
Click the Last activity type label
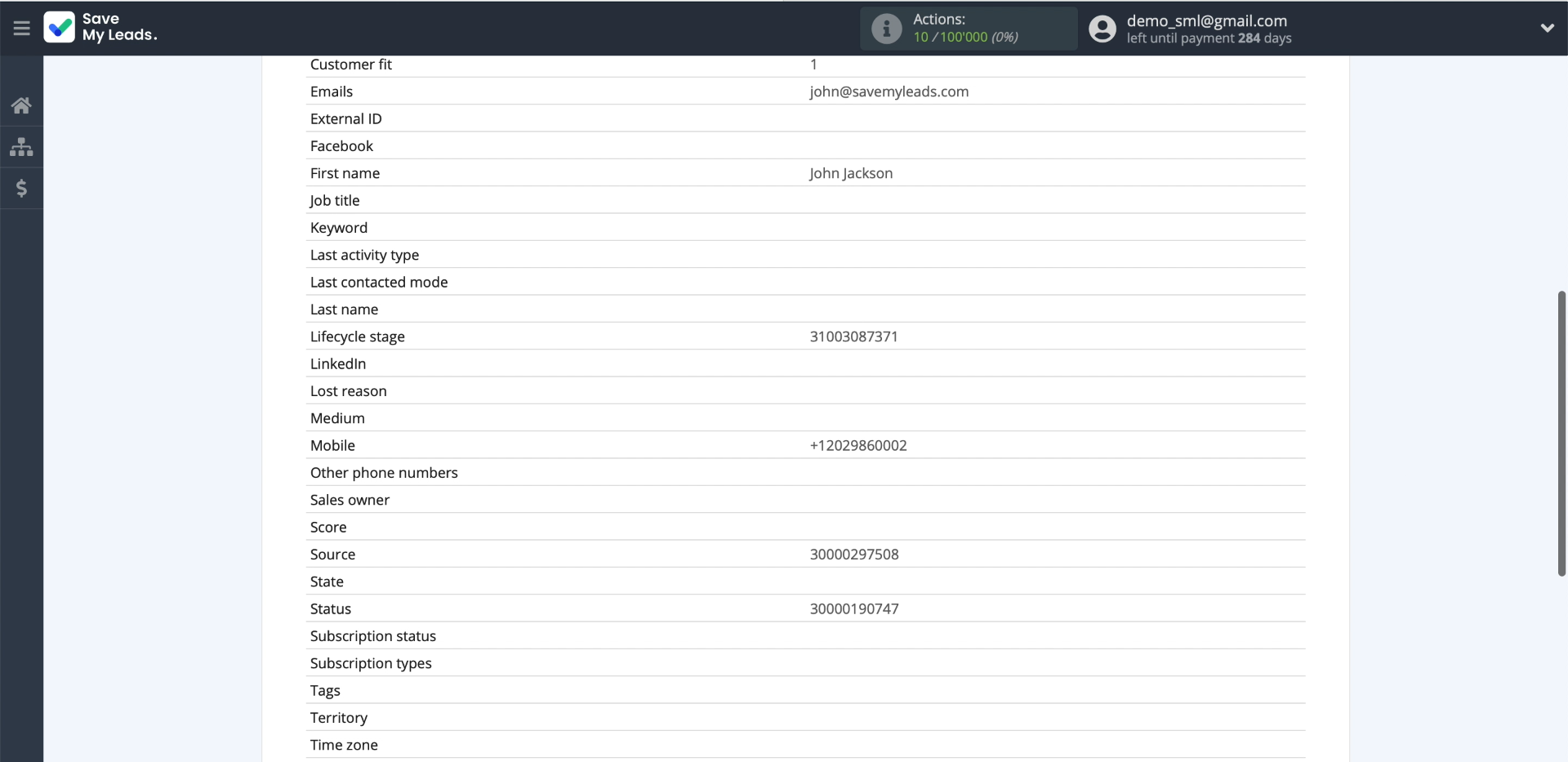tap(364, 255)
